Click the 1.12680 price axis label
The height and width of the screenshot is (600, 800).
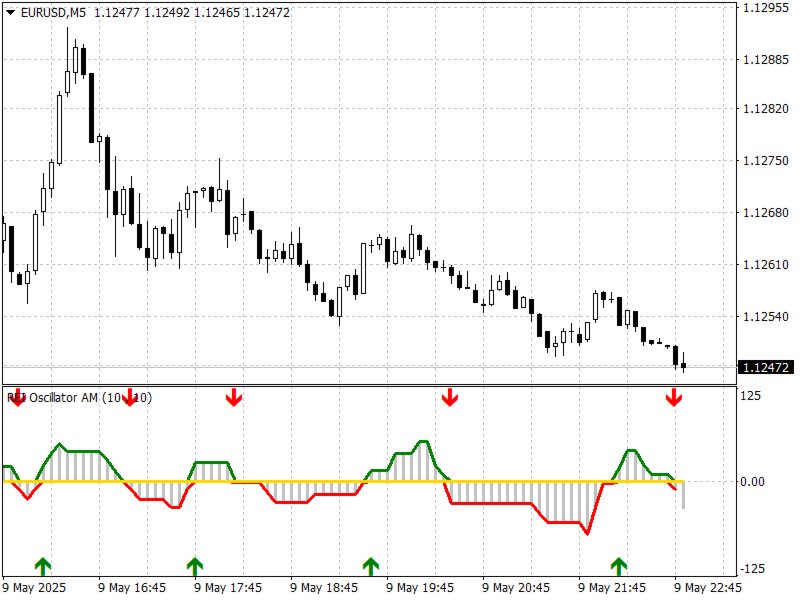(x=766, y=213)
